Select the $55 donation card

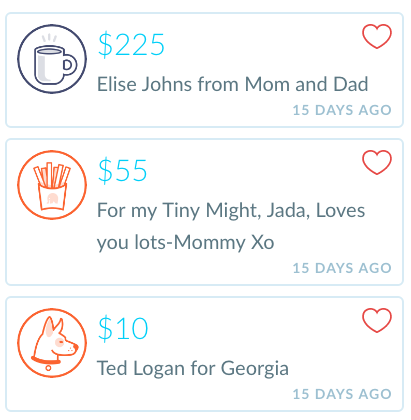click(205, 212)
